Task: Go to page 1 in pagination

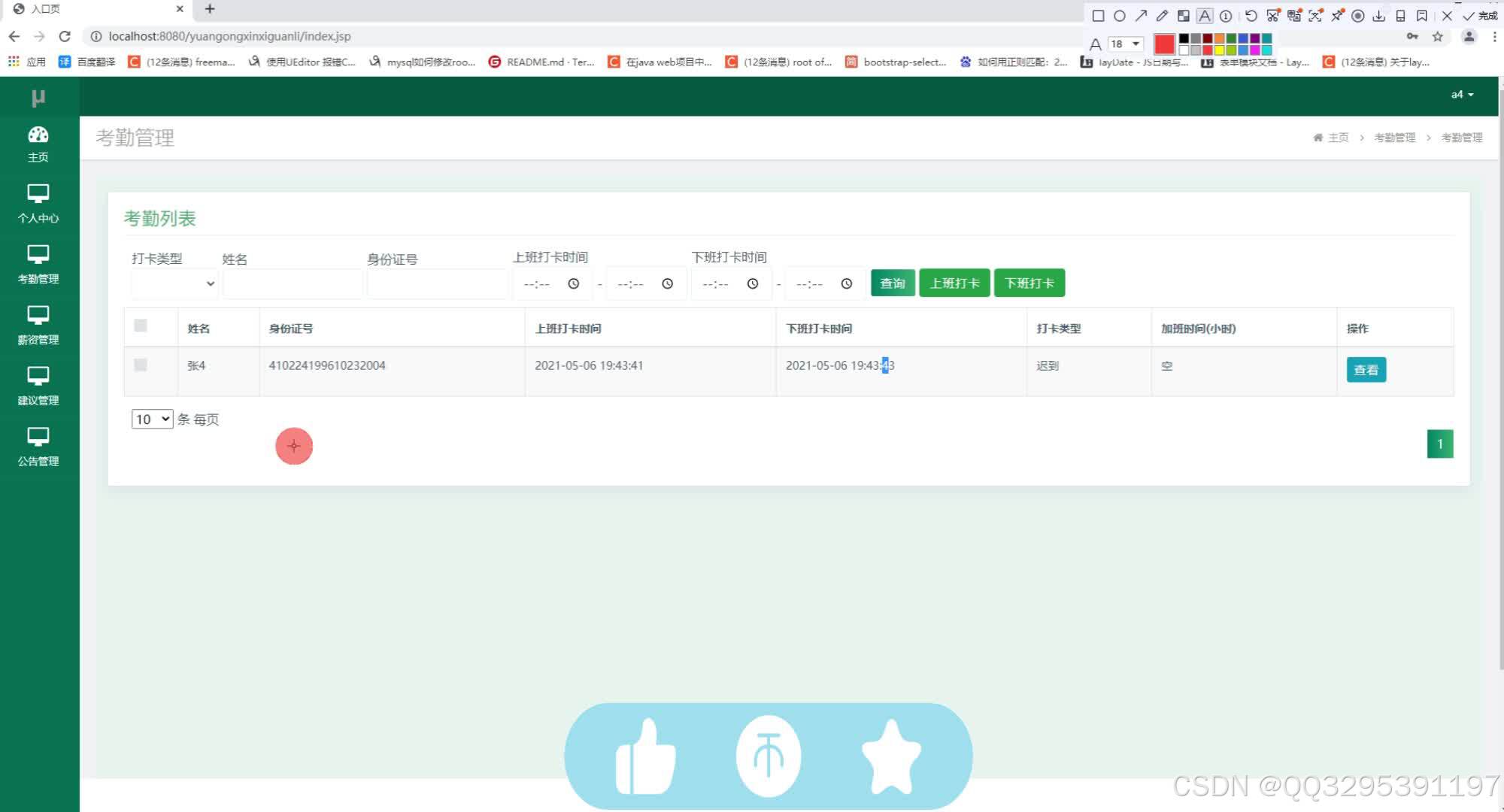Action: [1440, 444]
